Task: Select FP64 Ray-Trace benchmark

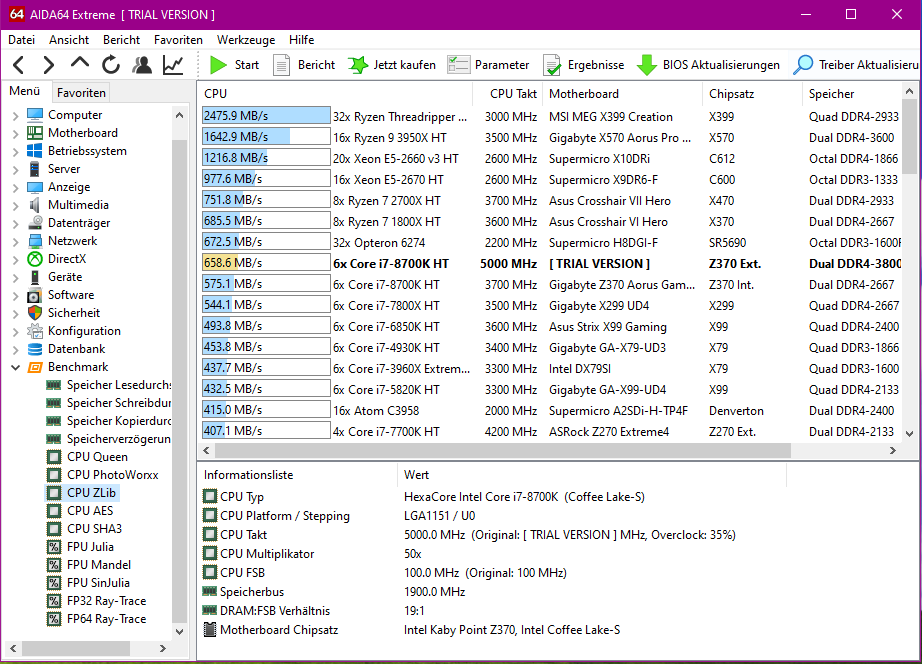Action: 106,619
